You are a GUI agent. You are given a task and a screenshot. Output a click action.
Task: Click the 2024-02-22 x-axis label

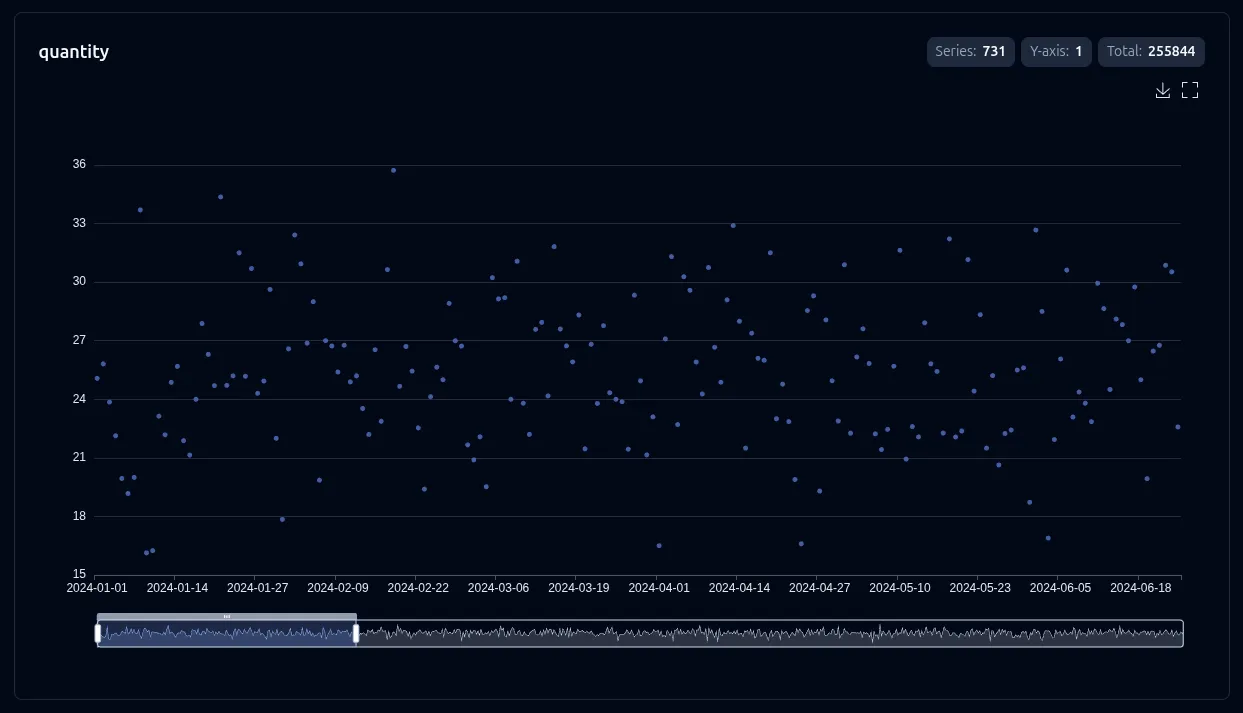(x=417, y=588)
